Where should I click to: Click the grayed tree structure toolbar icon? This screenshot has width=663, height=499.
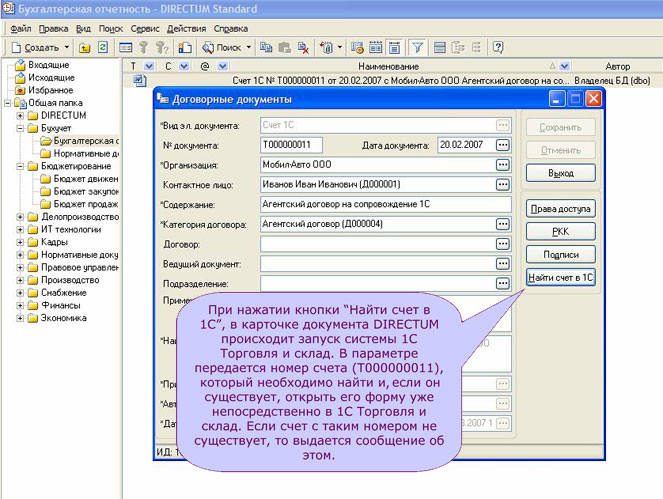pyautogui.click(x=458, y=47)
